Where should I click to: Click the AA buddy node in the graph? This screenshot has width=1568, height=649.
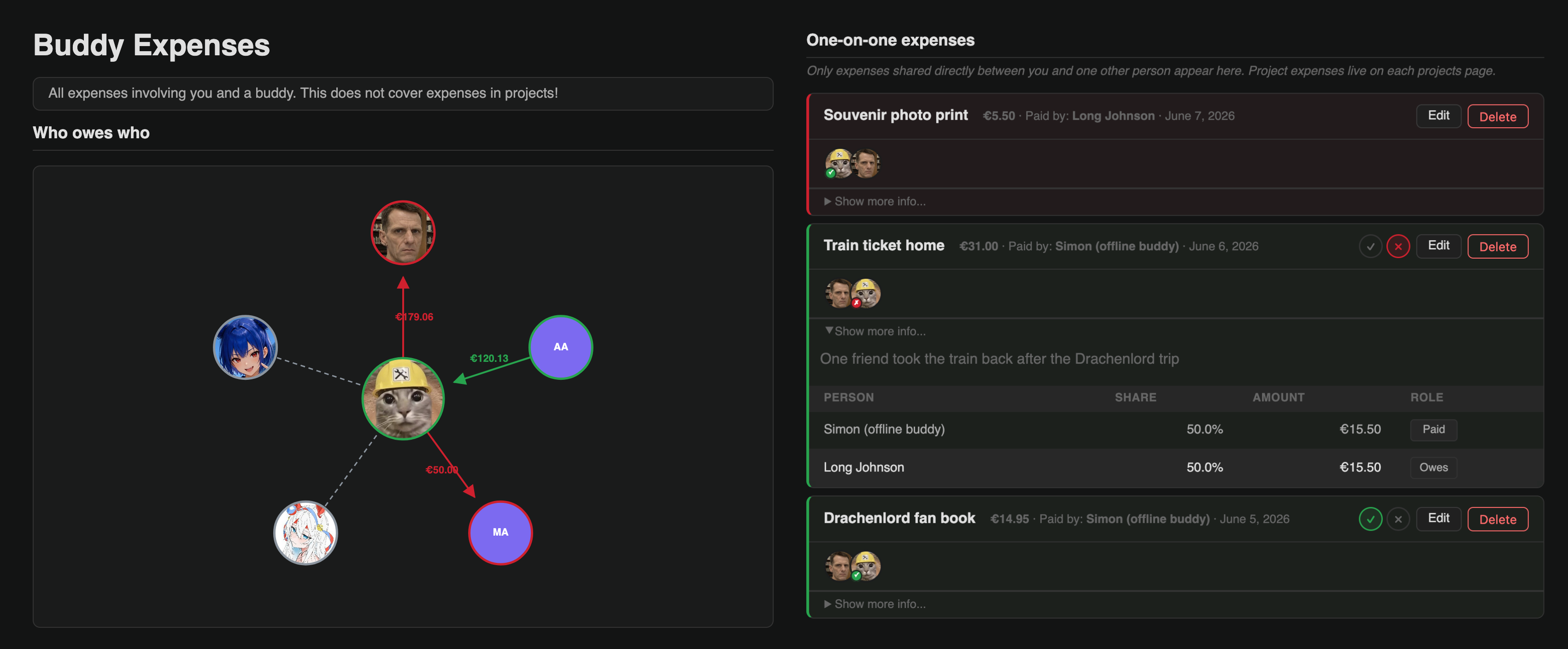pos(560,347)
